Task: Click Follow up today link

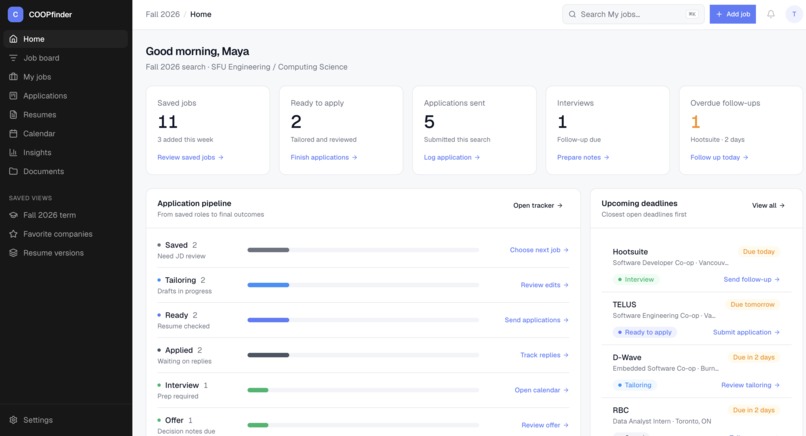Action: pyautogui.click(x=719, y=157)
